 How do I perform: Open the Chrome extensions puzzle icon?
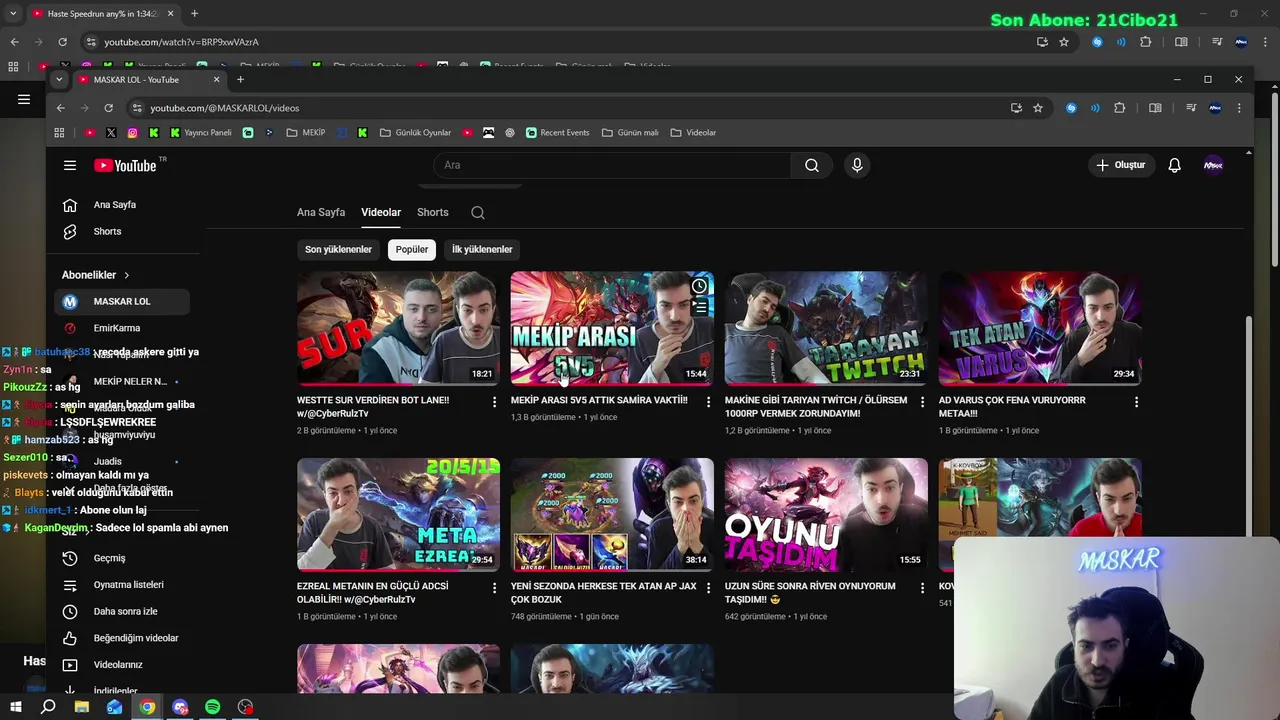[x=1120, y=108]
